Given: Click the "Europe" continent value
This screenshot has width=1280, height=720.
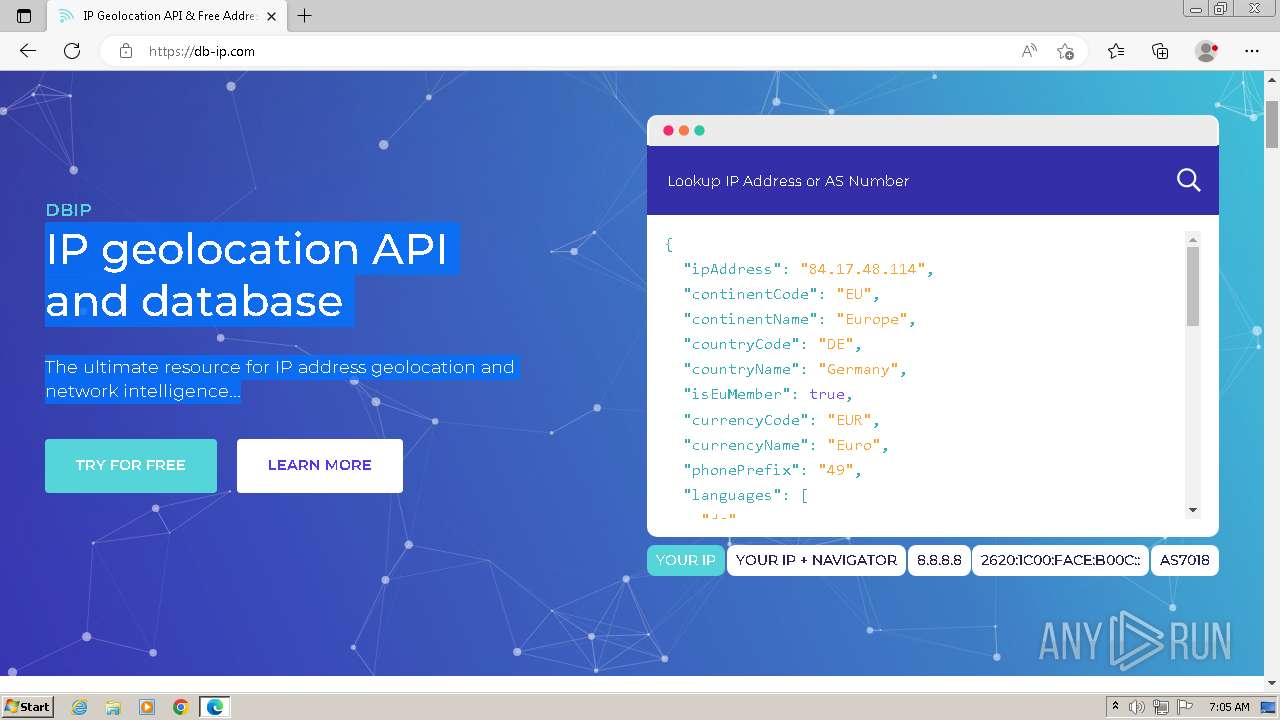Looking at the screenshot, I should click(871, 319).
